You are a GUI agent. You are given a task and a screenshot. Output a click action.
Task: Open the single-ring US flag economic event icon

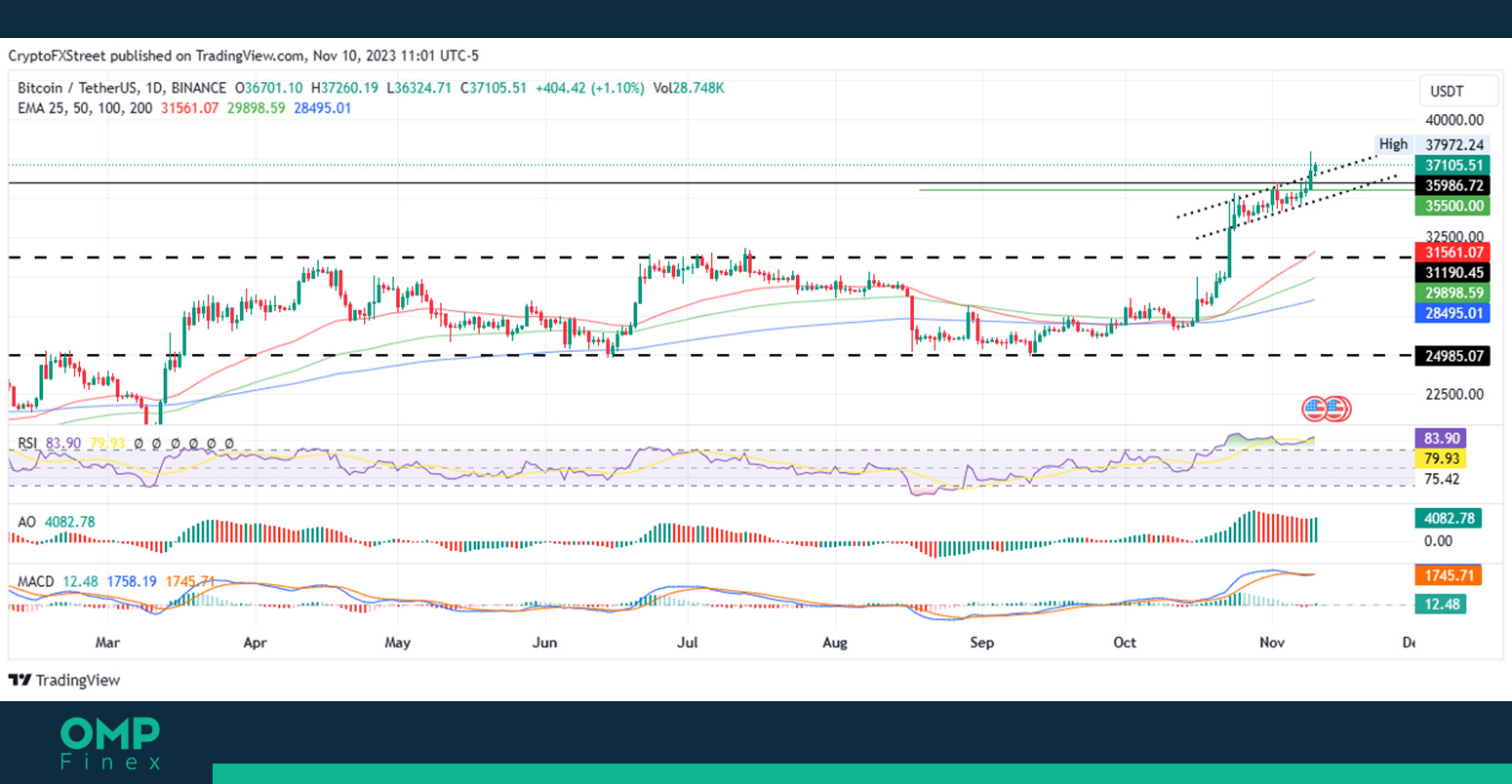tap(1315, 409)
